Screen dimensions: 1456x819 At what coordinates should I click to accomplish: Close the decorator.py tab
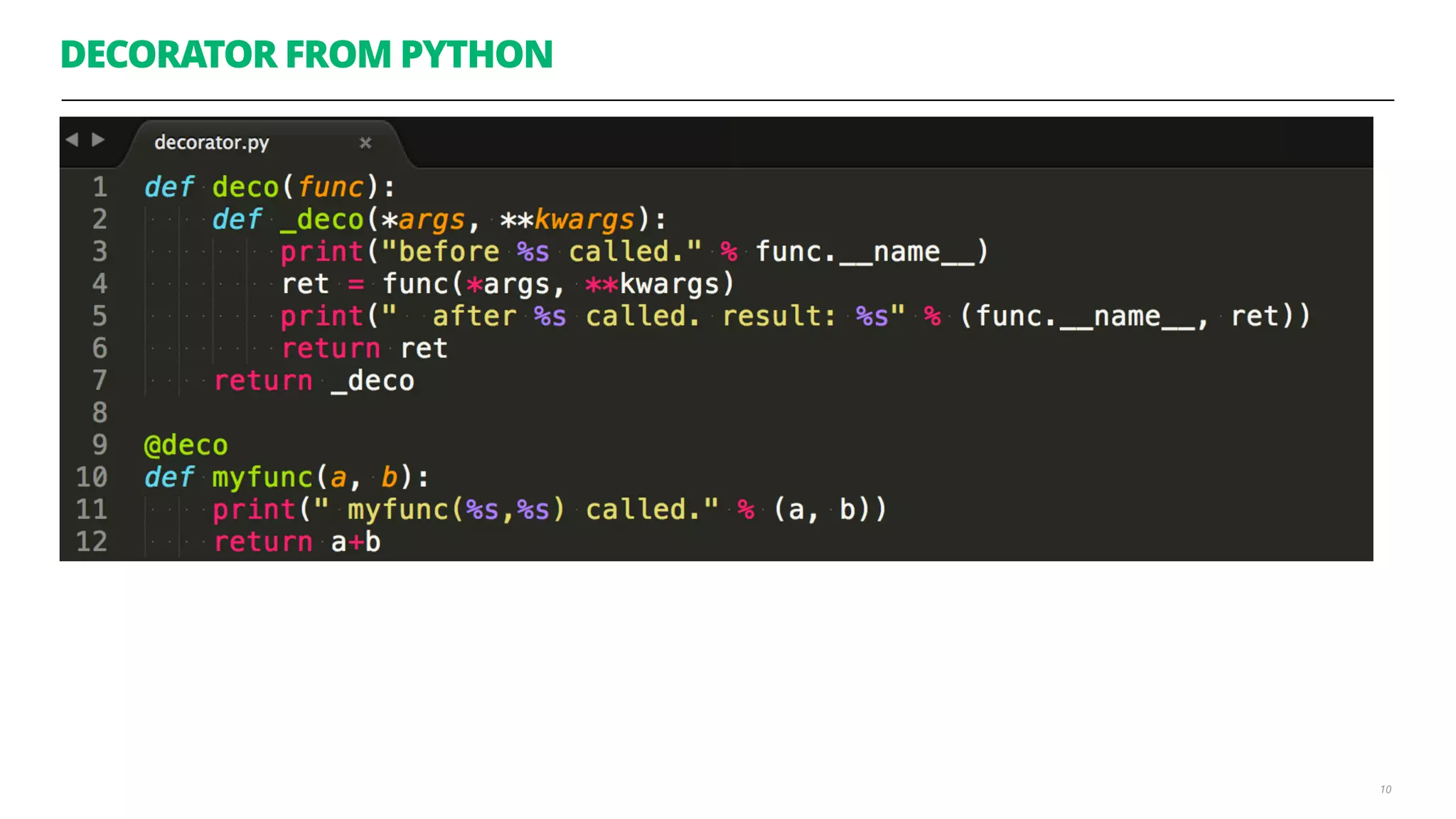click(x=365, y=143)
